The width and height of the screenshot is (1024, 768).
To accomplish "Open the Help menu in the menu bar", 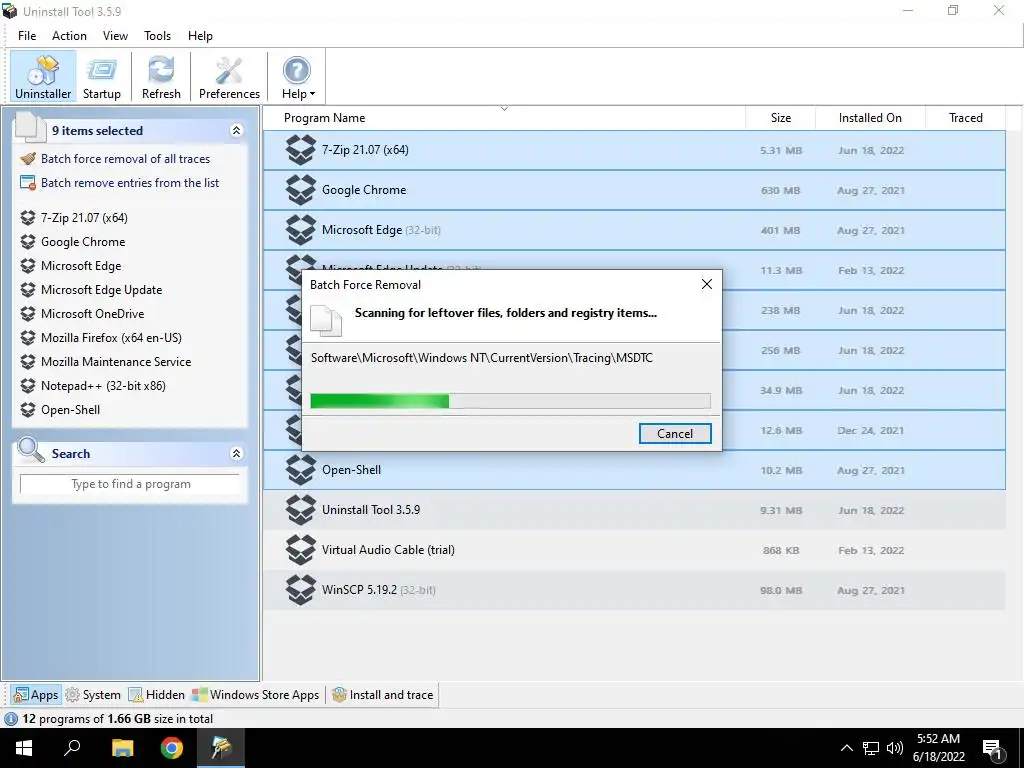I will [x=200, y=36].
